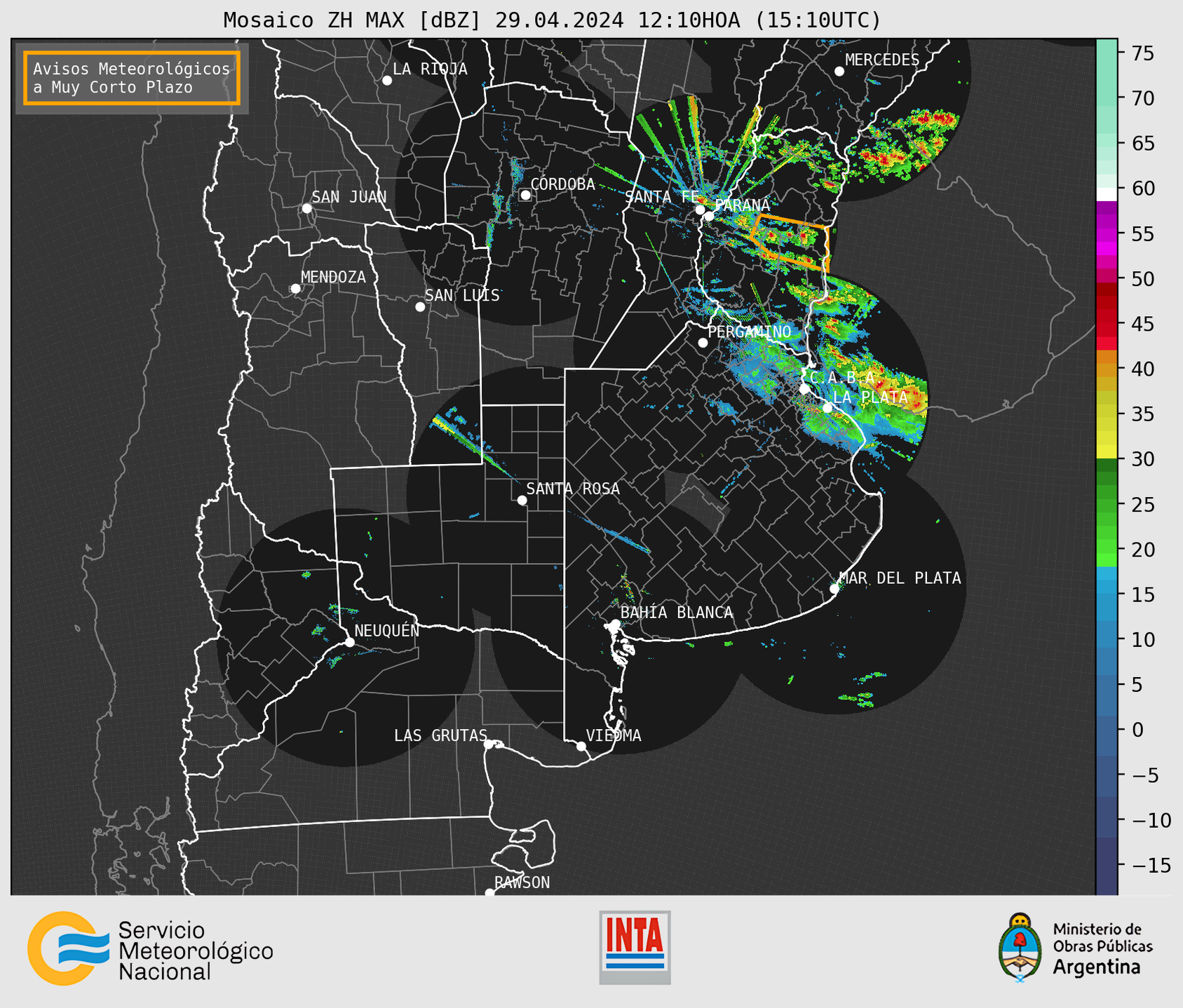Click the Servicio Meteorológico Nacional text
The height and width of the screenshot is (1008, 1183).
(196, 951)
